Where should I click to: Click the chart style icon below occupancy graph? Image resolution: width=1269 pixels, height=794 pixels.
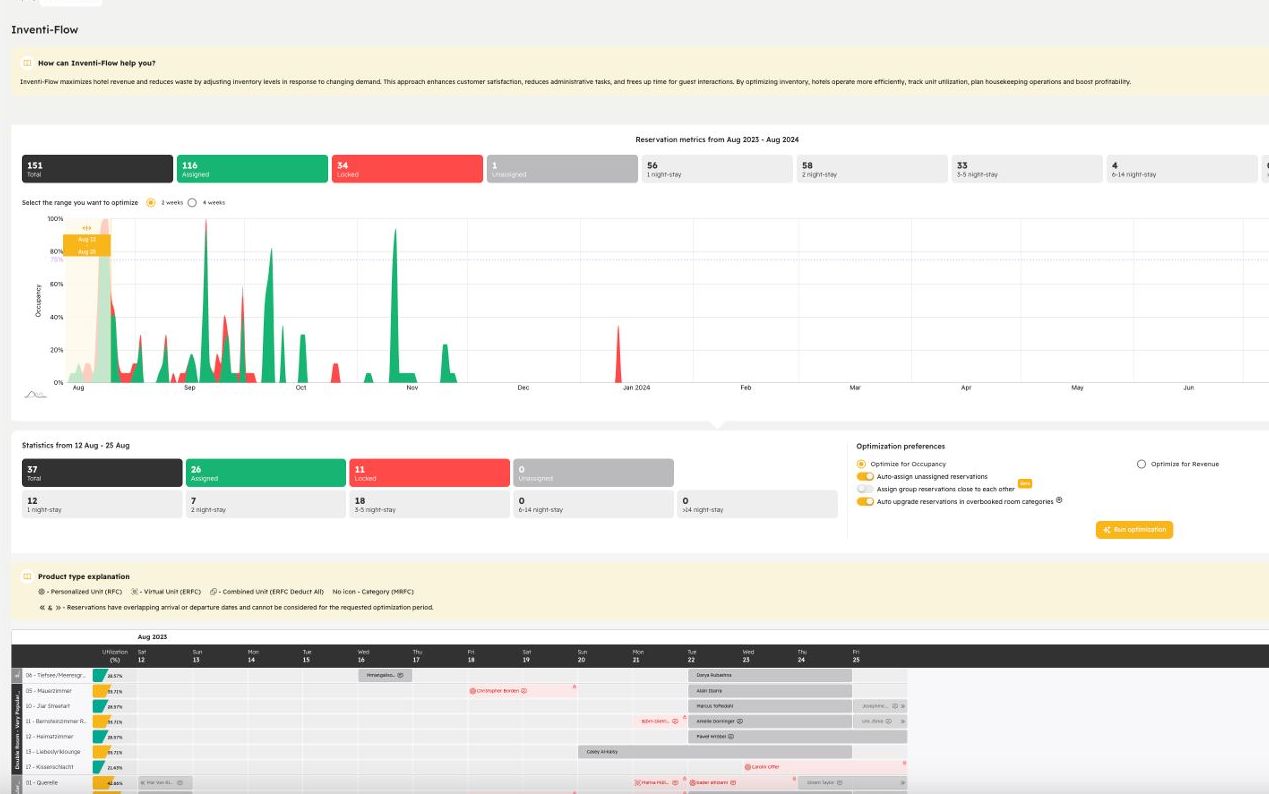(x=35, y=394)
